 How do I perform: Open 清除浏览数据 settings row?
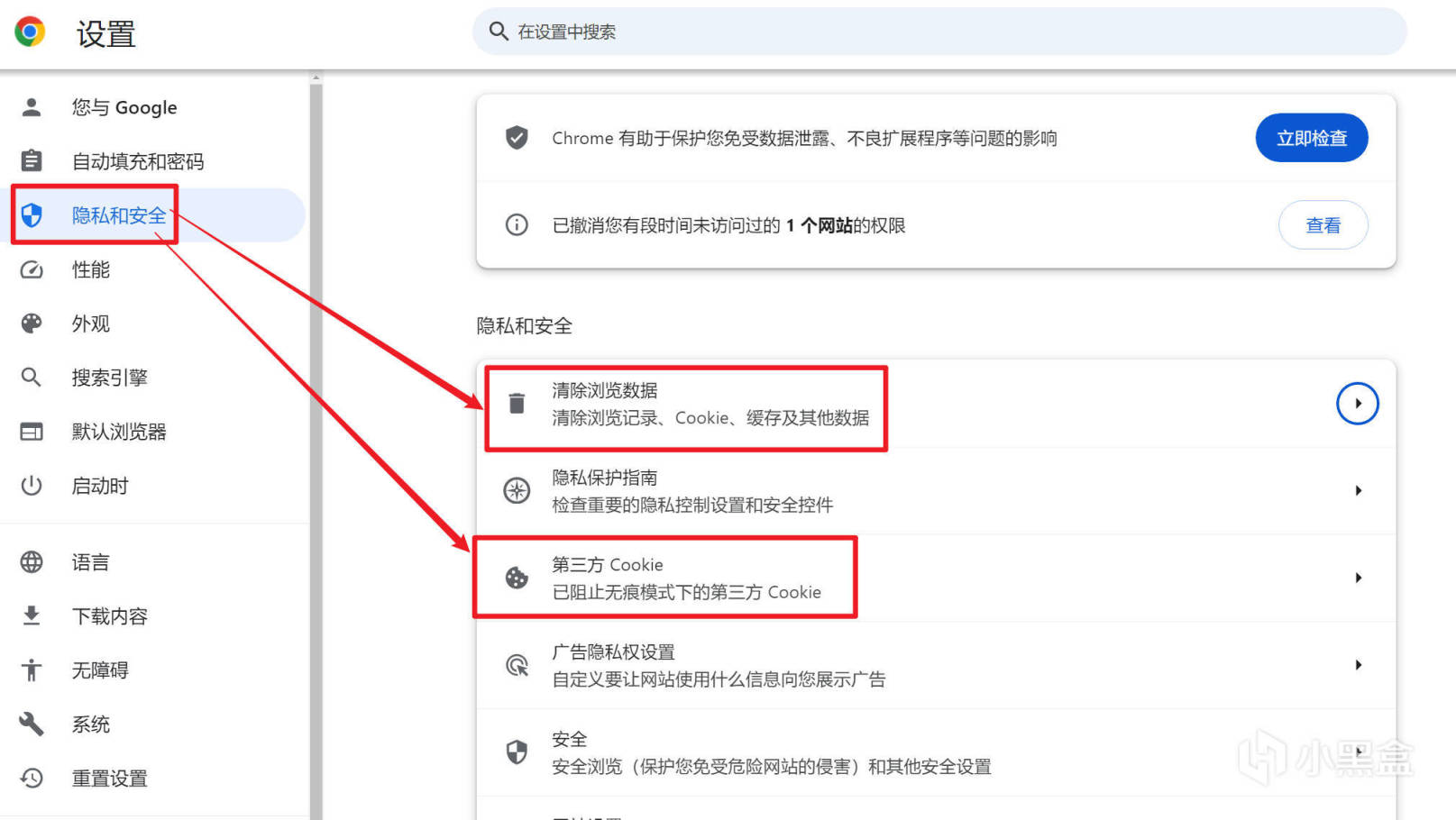point(936,403)
